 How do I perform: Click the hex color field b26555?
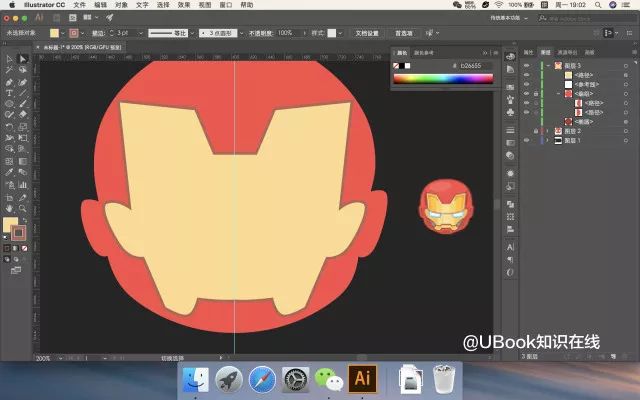point(475,66)
